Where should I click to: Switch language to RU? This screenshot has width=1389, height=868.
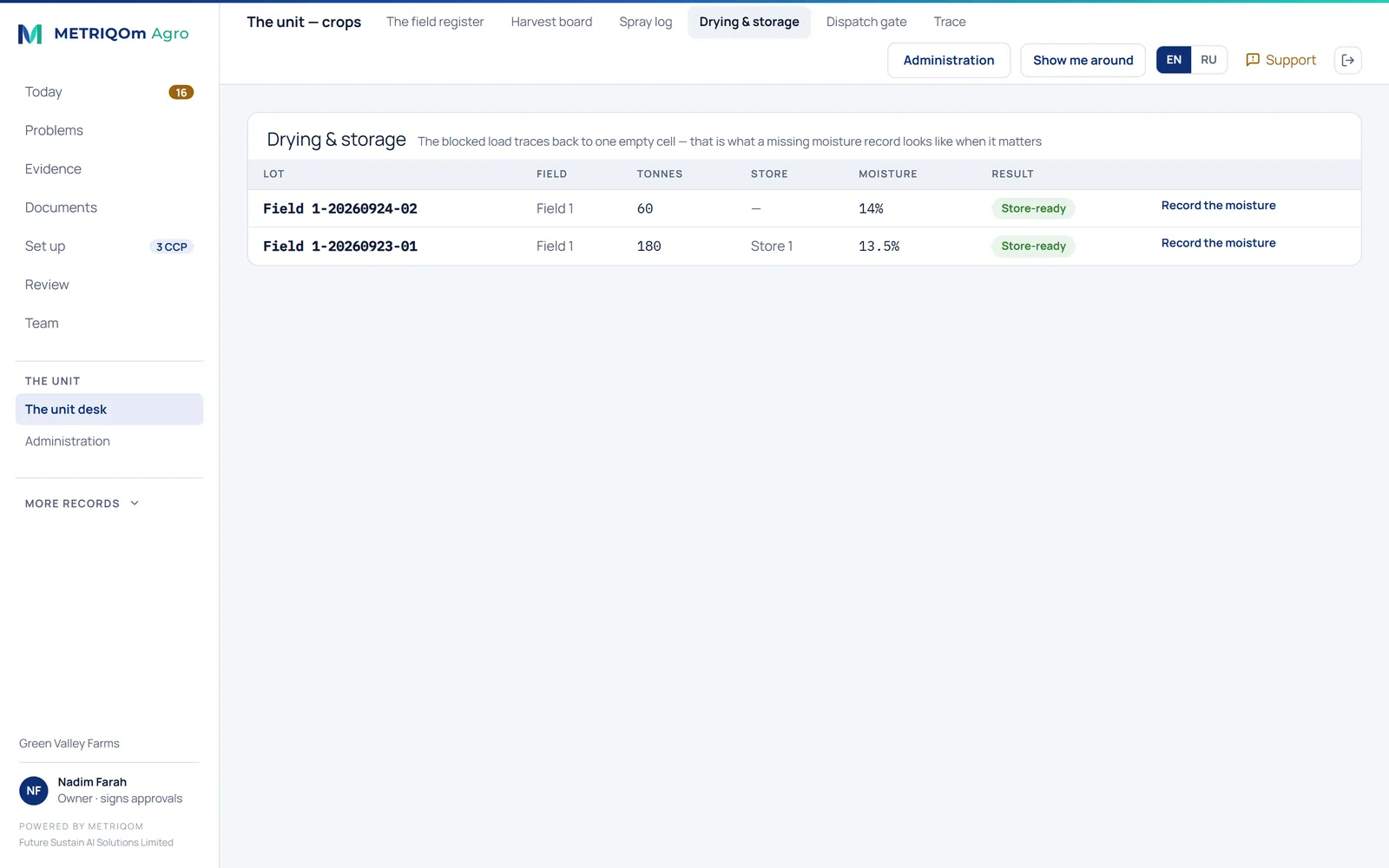[x=1208, y=60]
